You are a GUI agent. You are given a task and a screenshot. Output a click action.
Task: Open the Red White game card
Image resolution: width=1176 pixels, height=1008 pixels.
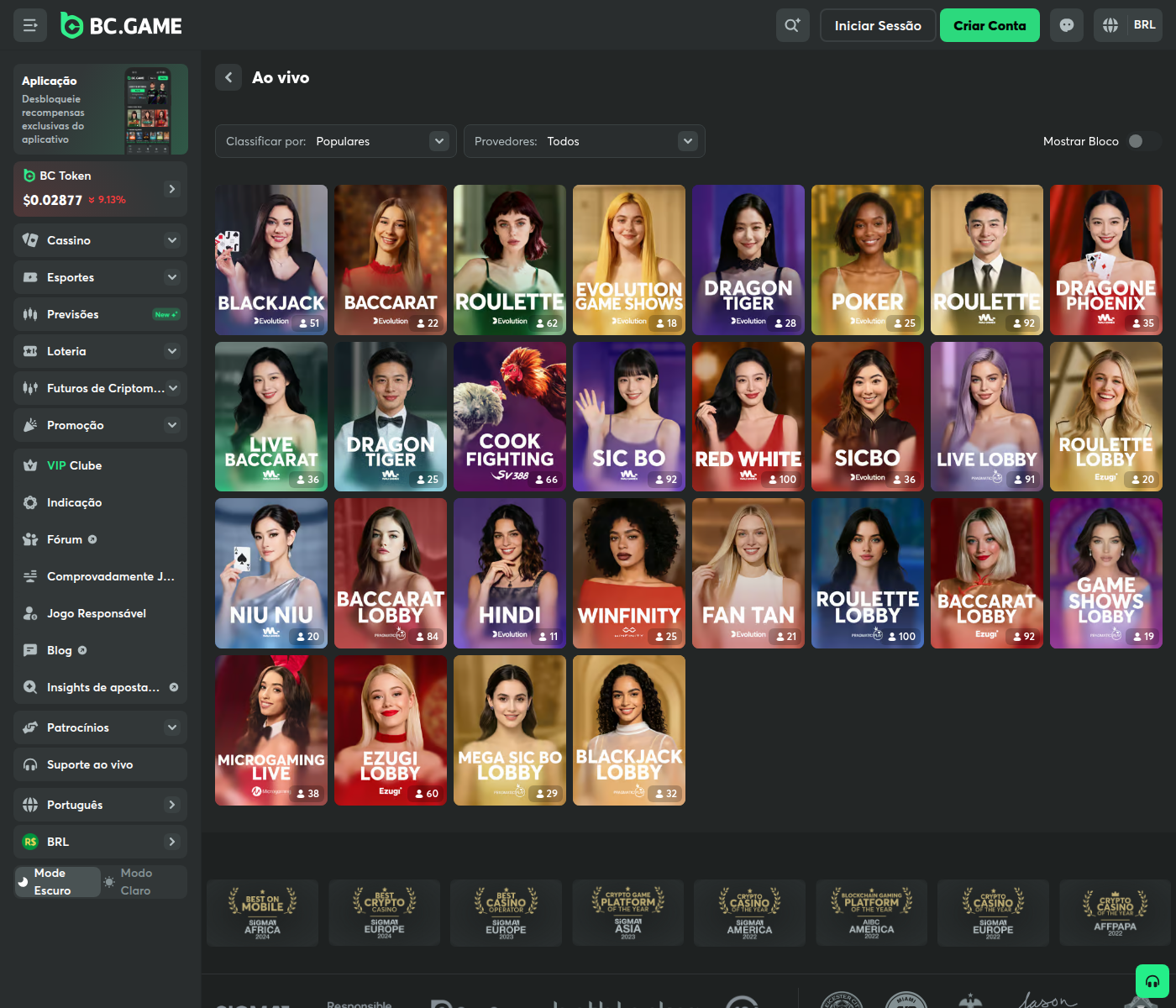click(748, 417)
